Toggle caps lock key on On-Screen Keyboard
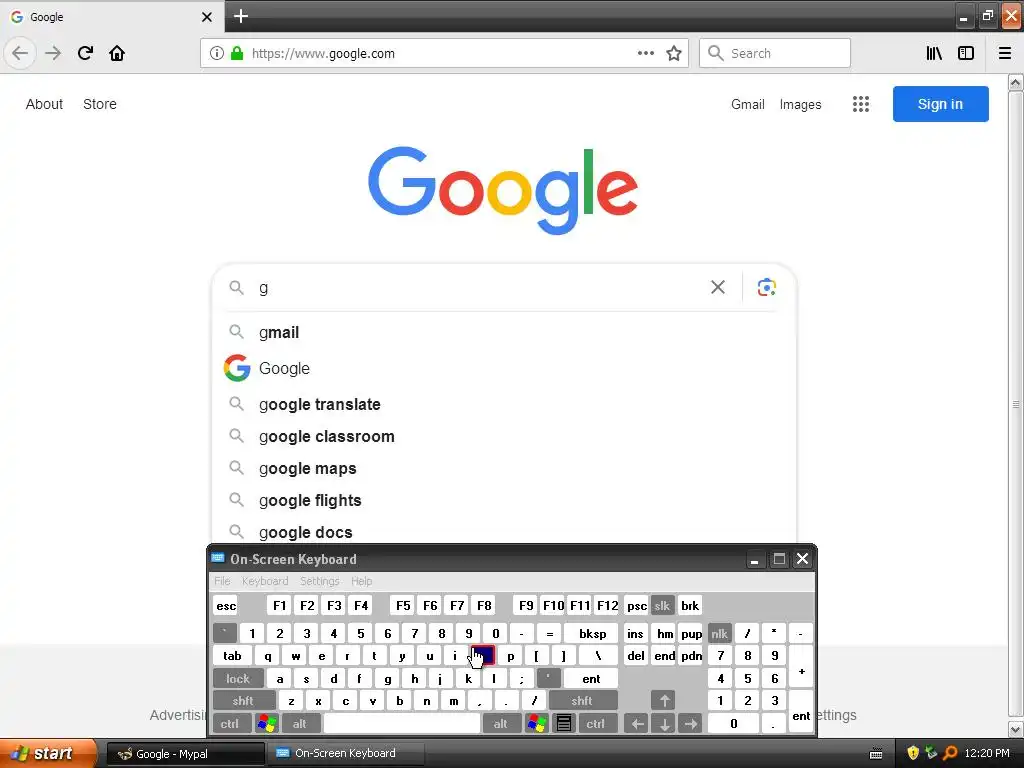Image resolution: width=1024 pixels, height=768 pixels. 238,679
